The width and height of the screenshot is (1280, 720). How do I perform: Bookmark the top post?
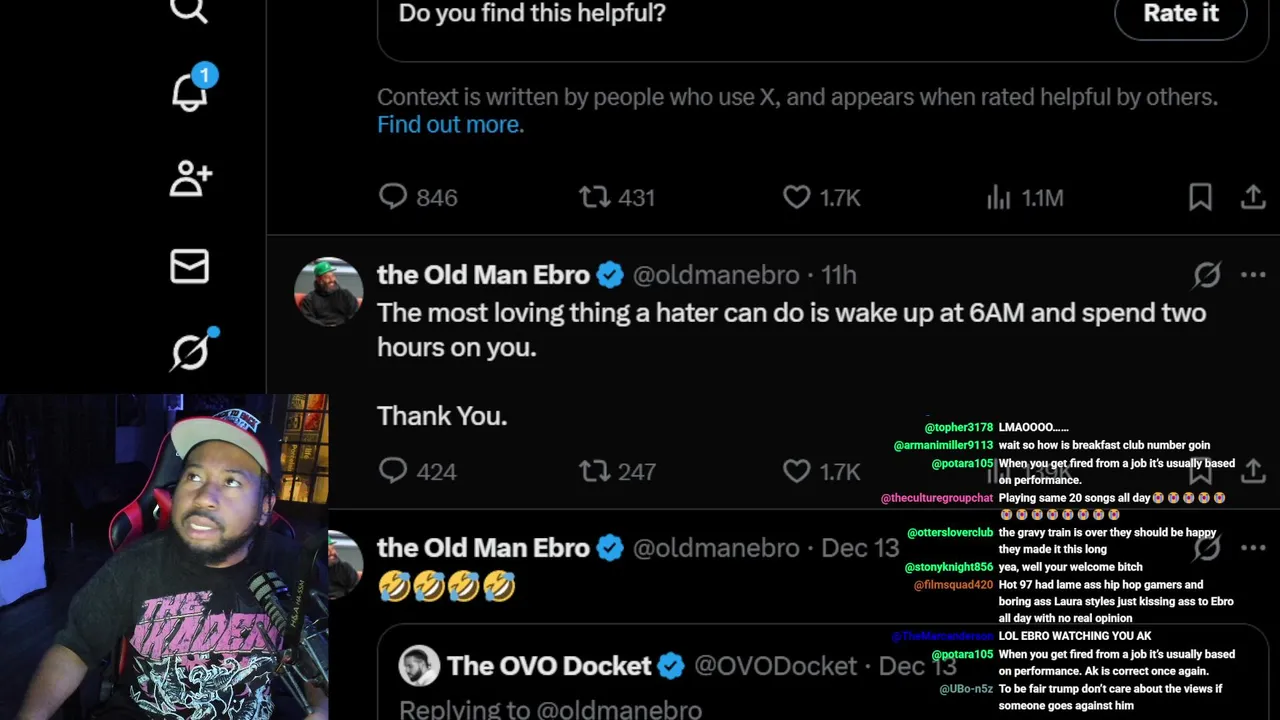click(x=1200, y=197)
